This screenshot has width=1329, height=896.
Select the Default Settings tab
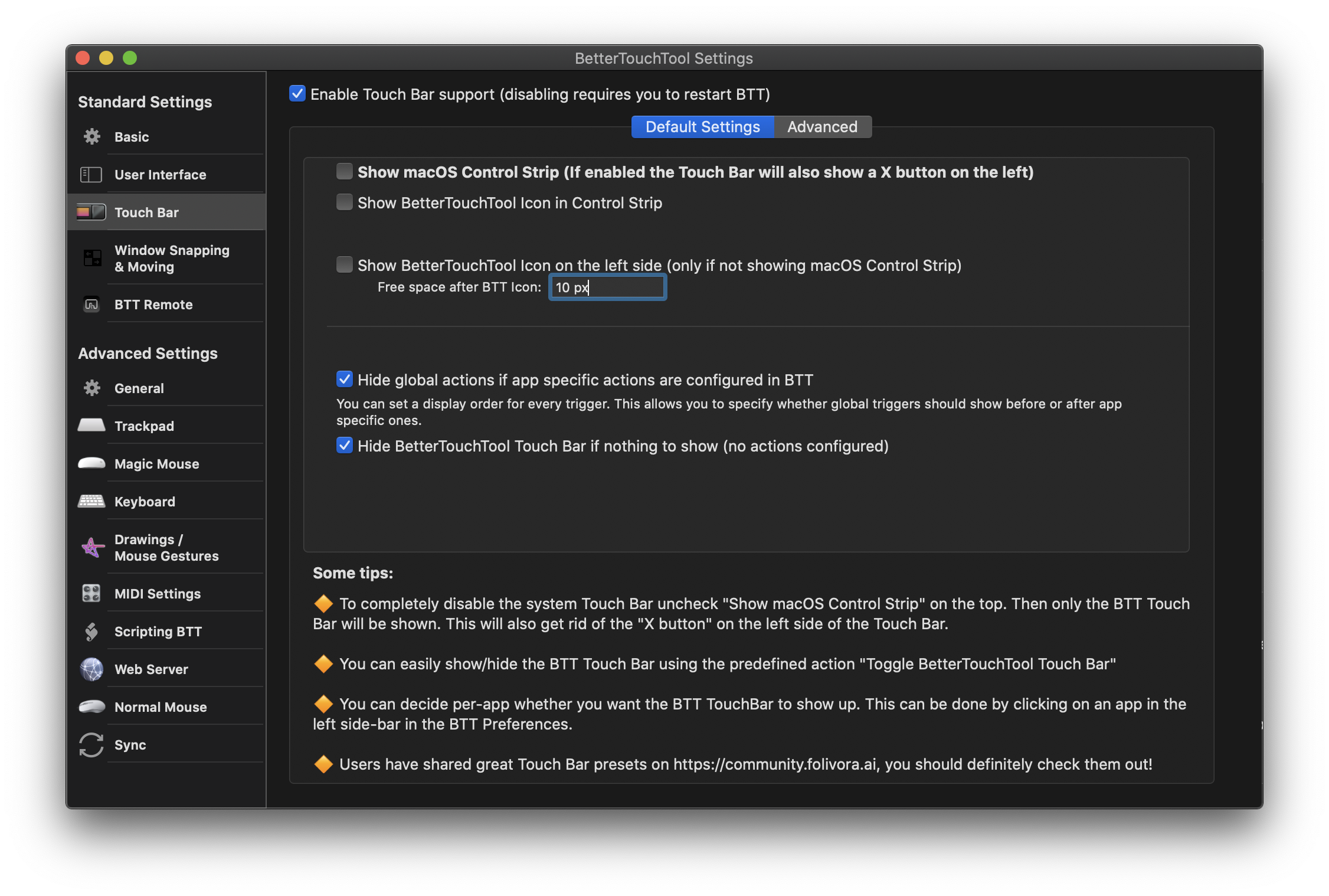click(x=702, y=127)
